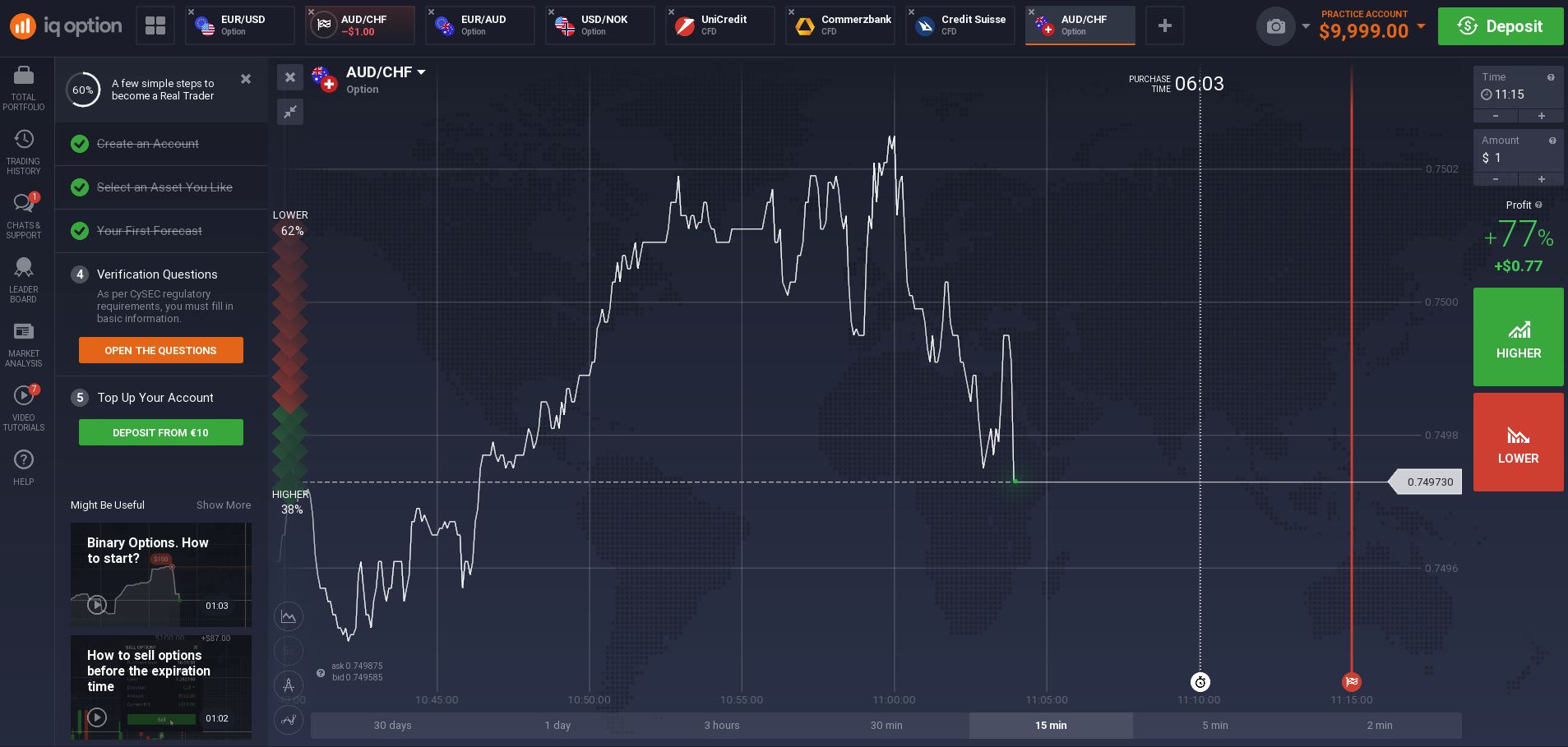Open Market Analysis news icon

pyautogui.click(x=24, y=331)
